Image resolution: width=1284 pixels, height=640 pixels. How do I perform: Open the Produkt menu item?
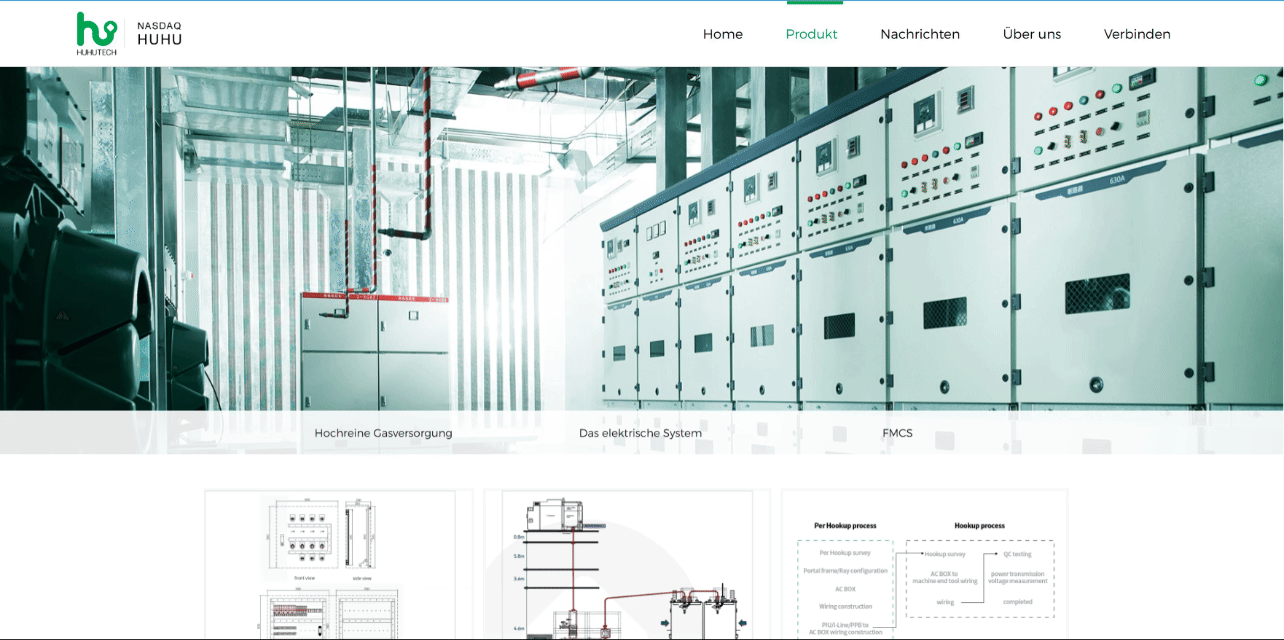click(x=811, y=34)
